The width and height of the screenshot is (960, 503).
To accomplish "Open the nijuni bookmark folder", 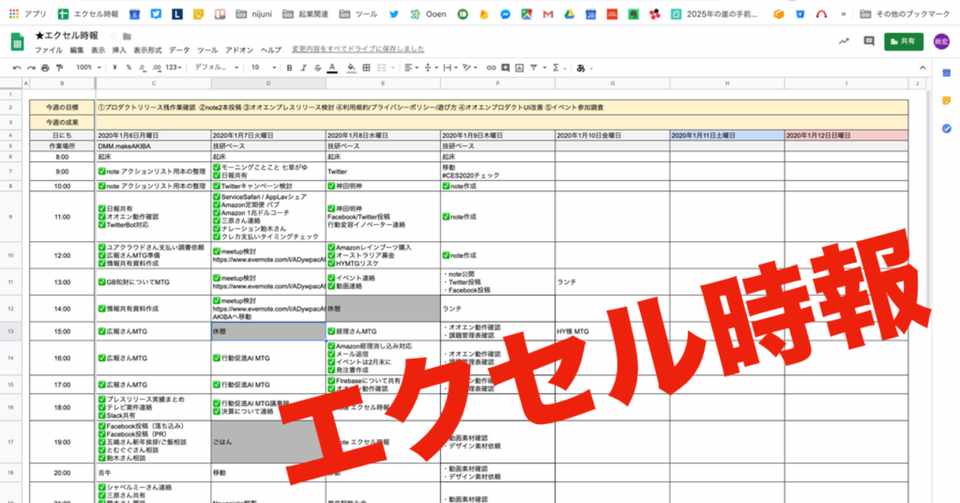I will tap(253, 13).
